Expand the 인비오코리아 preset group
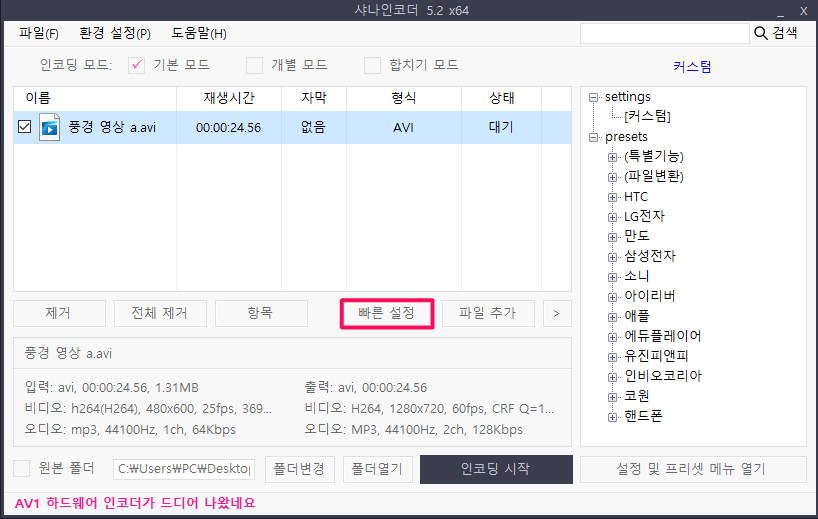This screenshot has height=519, width=818. pyautogui.click(x=612, y=377)
